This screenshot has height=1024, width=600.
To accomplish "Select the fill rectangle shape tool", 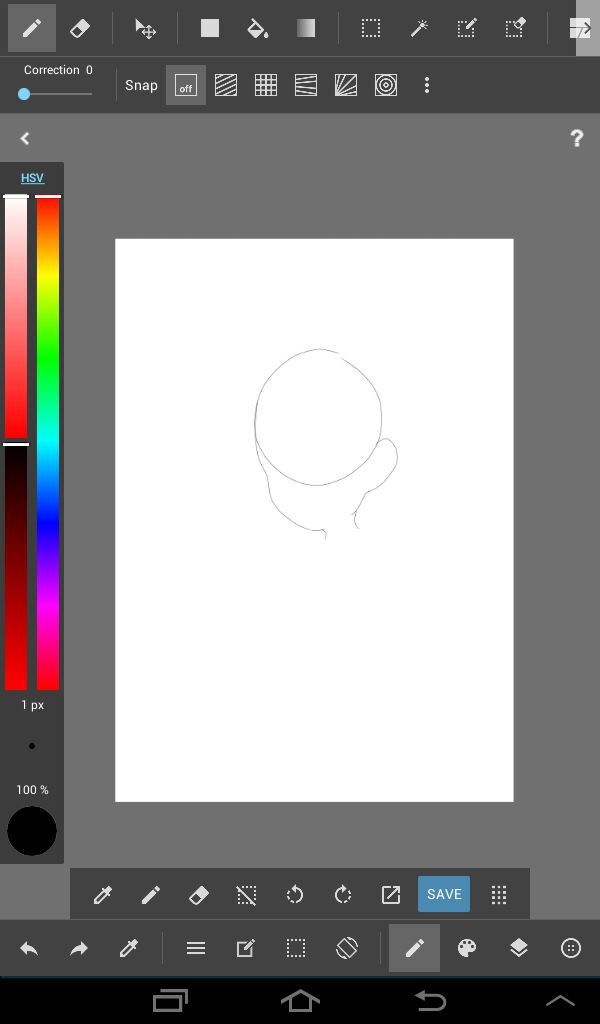I will (210, 28).
